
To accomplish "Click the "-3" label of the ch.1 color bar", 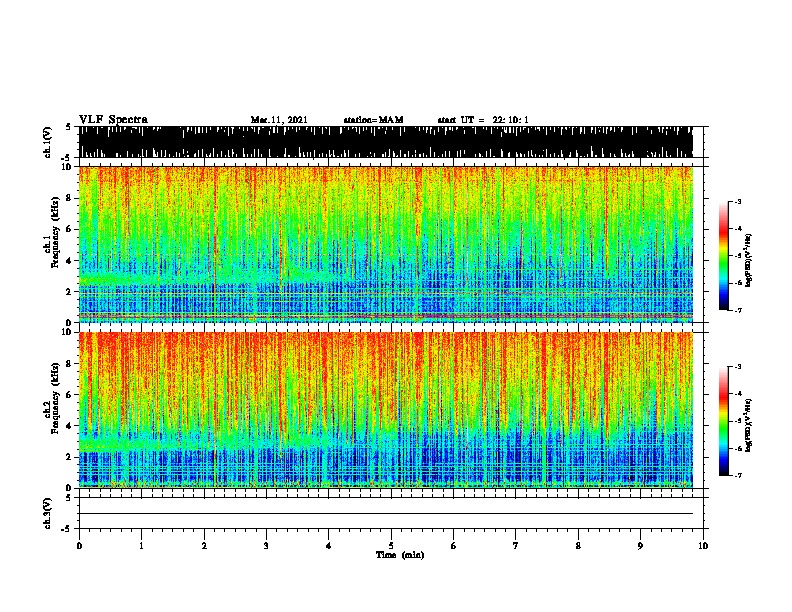I will click(738, 201).
